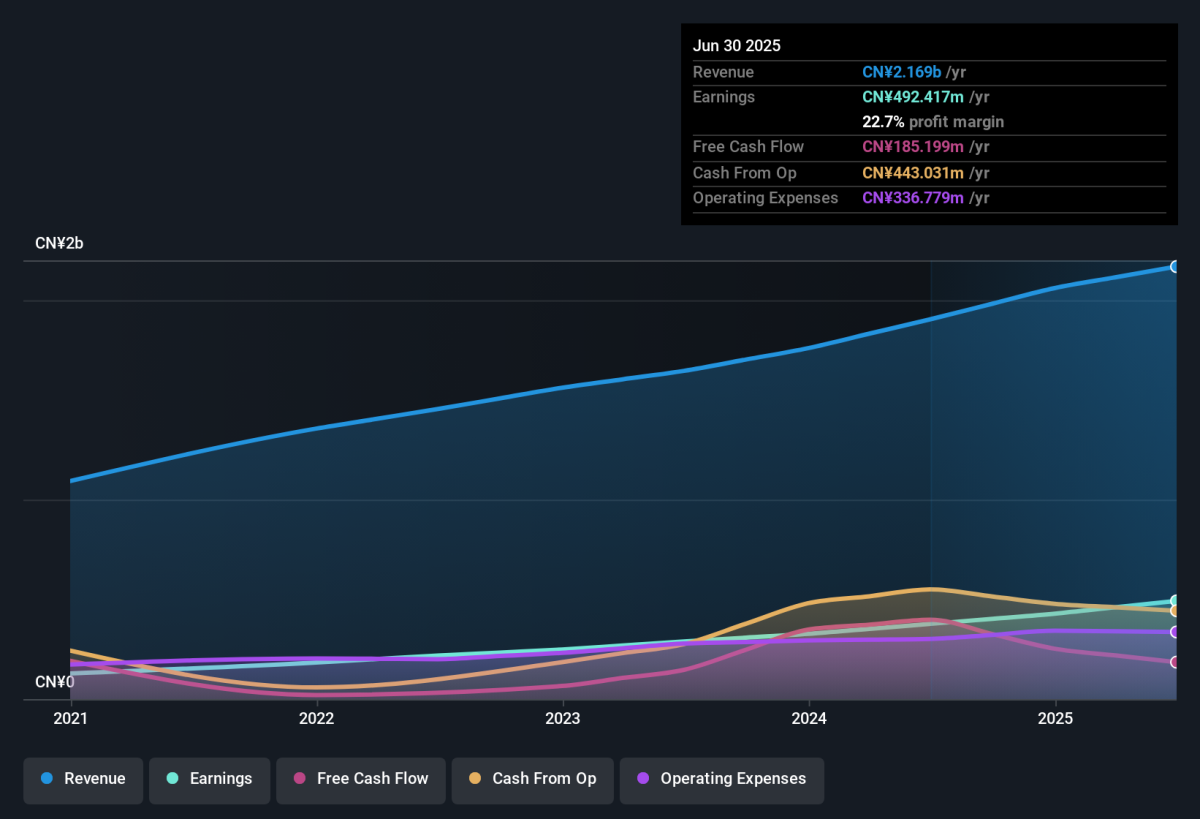Select the orange Cash From Op end marker
The image size is (1200, 819).
[1176, 611]
